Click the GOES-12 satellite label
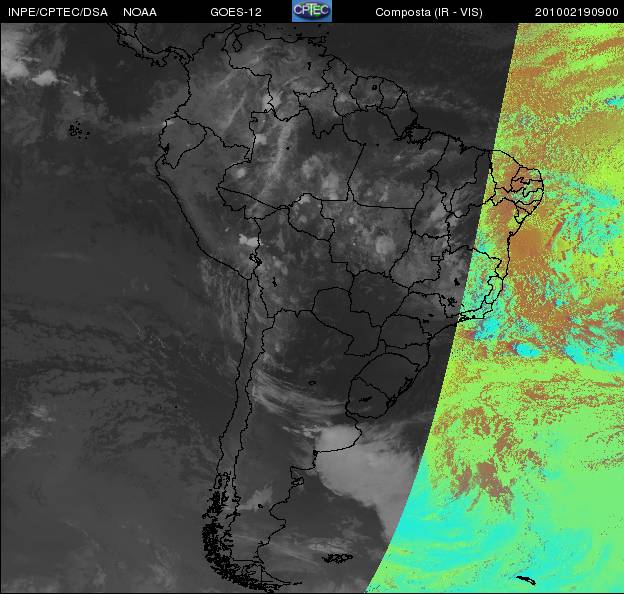The width and height of the screenshot is (624, 594). pyautogui.click(x=236, y=12)
